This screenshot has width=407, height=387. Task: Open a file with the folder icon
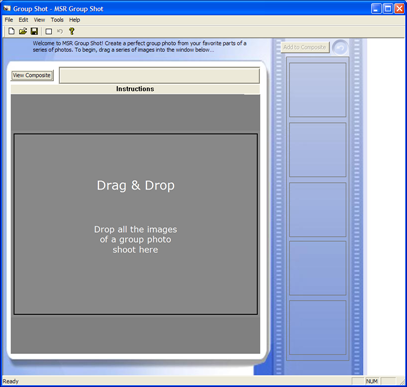tap(23, 31)
